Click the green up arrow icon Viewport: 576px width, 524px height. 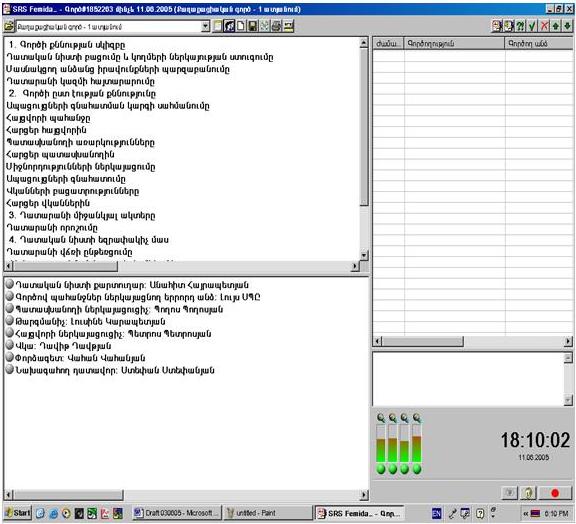[556, 26]
